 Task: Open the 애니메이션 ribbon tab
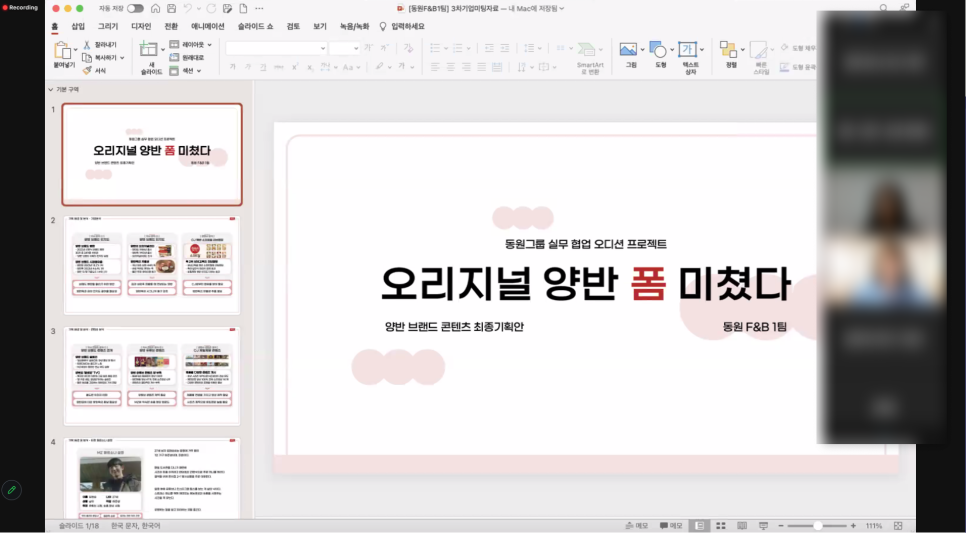point(208,26)
